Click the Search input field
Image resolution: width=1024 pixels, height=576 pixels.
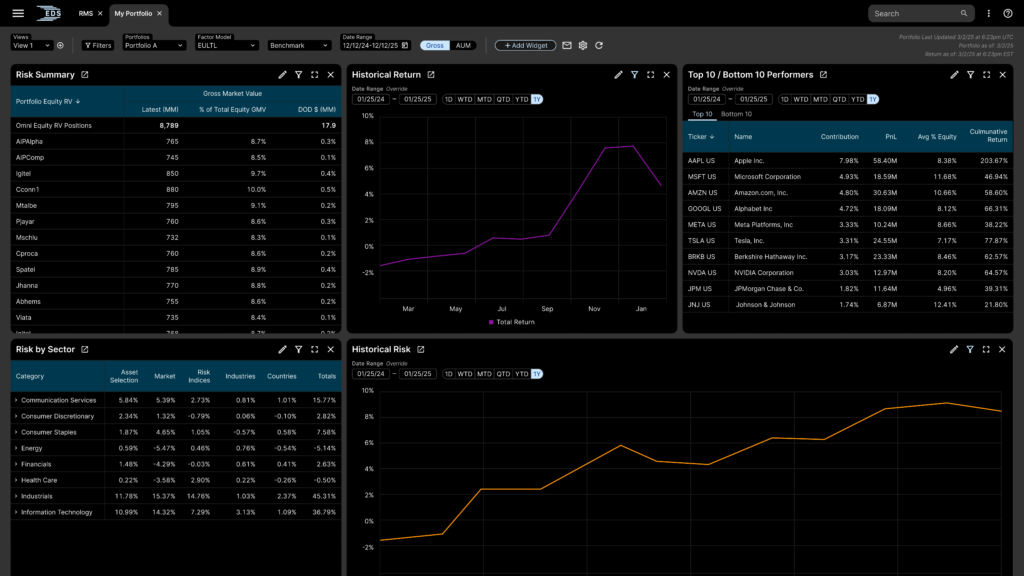pyautogui.click(x=921, y=13)
